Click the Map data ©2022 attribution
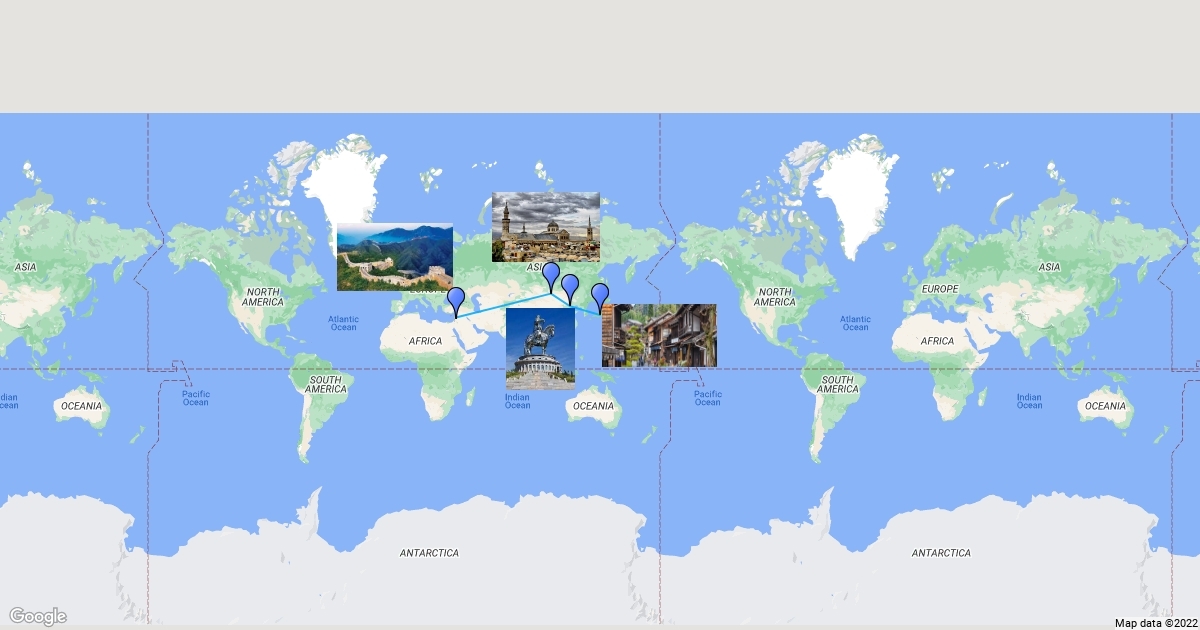This screenshot has height=630, width=1200. tap(1154, 623)
